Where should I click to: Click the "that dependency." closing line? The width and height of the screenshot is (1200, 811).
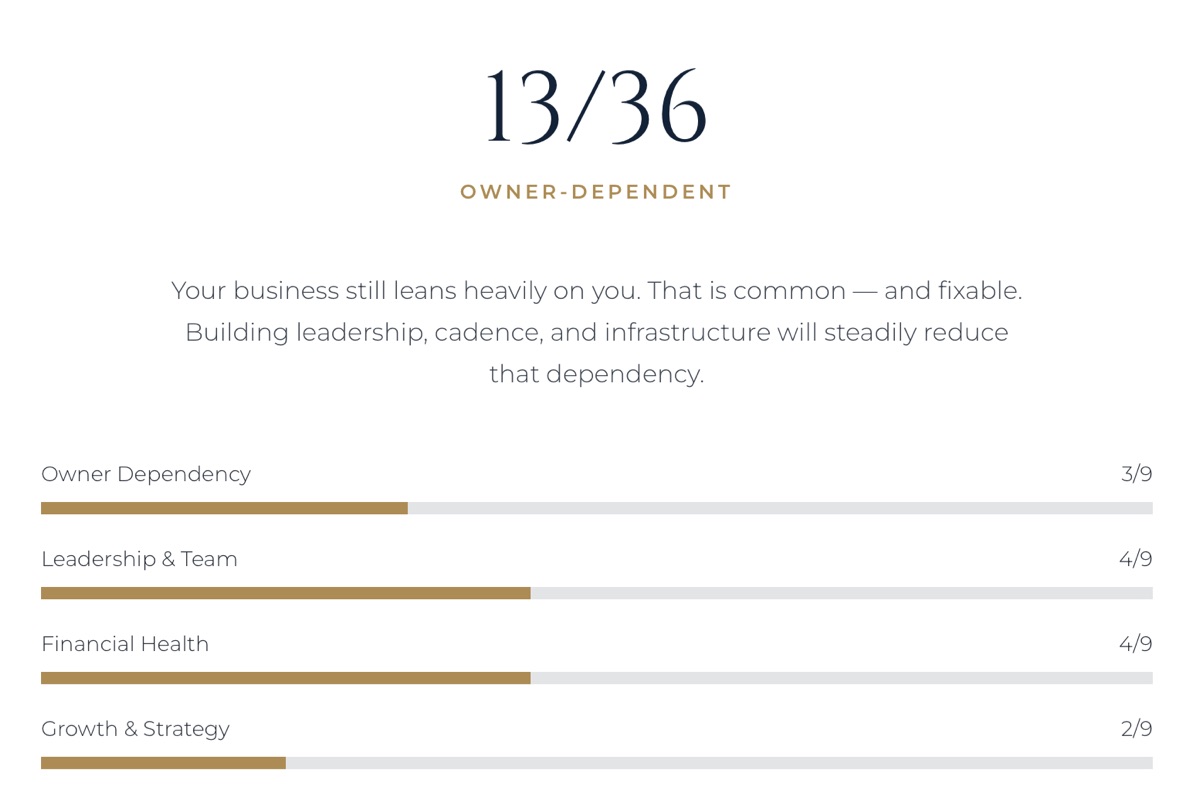pyautogui.click(x=597, y=374)
